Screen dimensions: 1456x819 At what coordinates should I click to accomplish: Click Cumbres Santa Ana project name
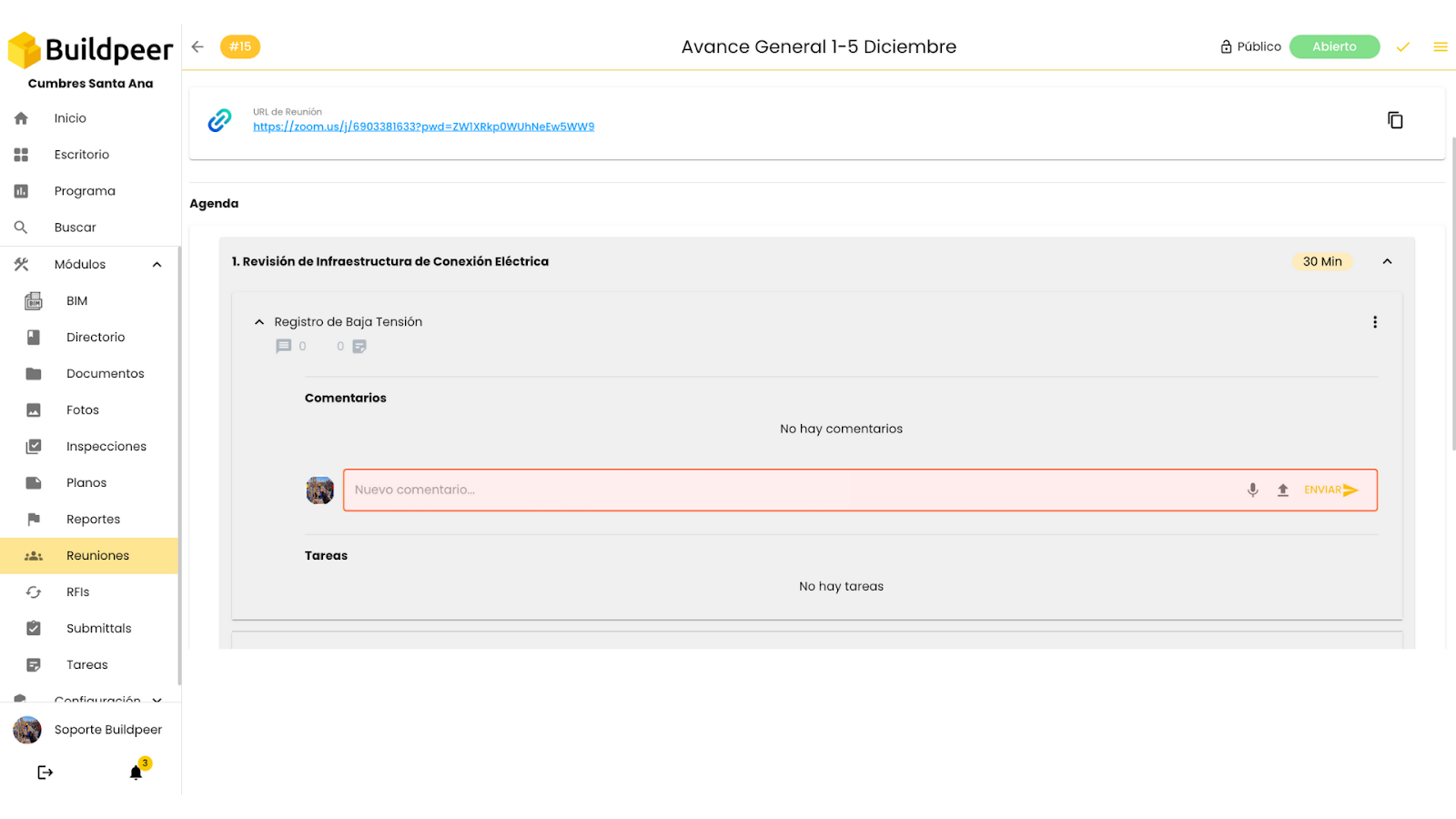point(90,83)
